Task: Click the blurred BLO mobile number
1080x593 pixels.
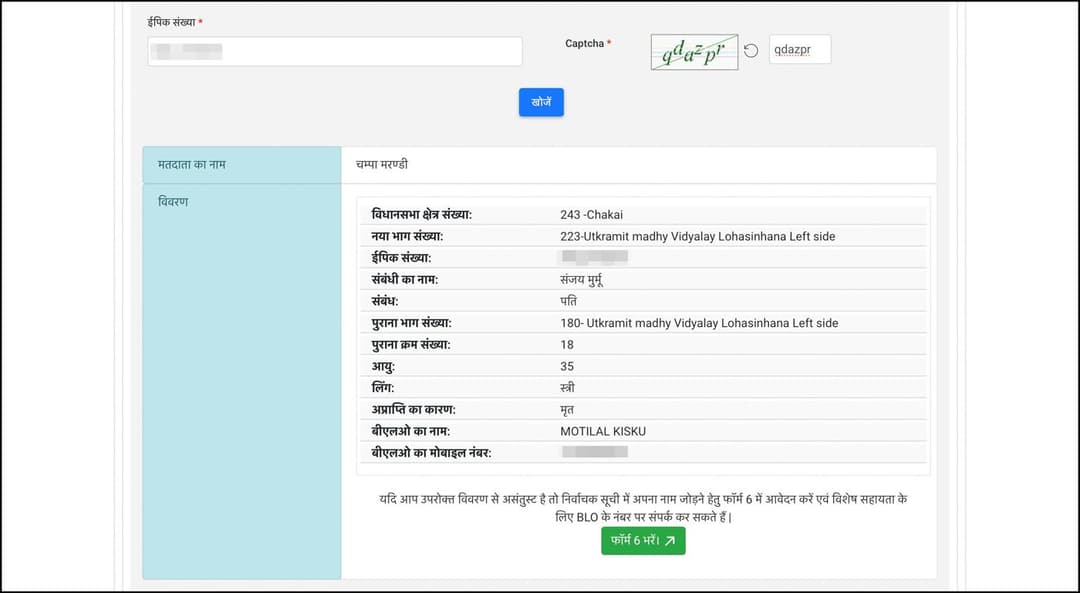Action: pyautogui.click(x=594, y=452)
